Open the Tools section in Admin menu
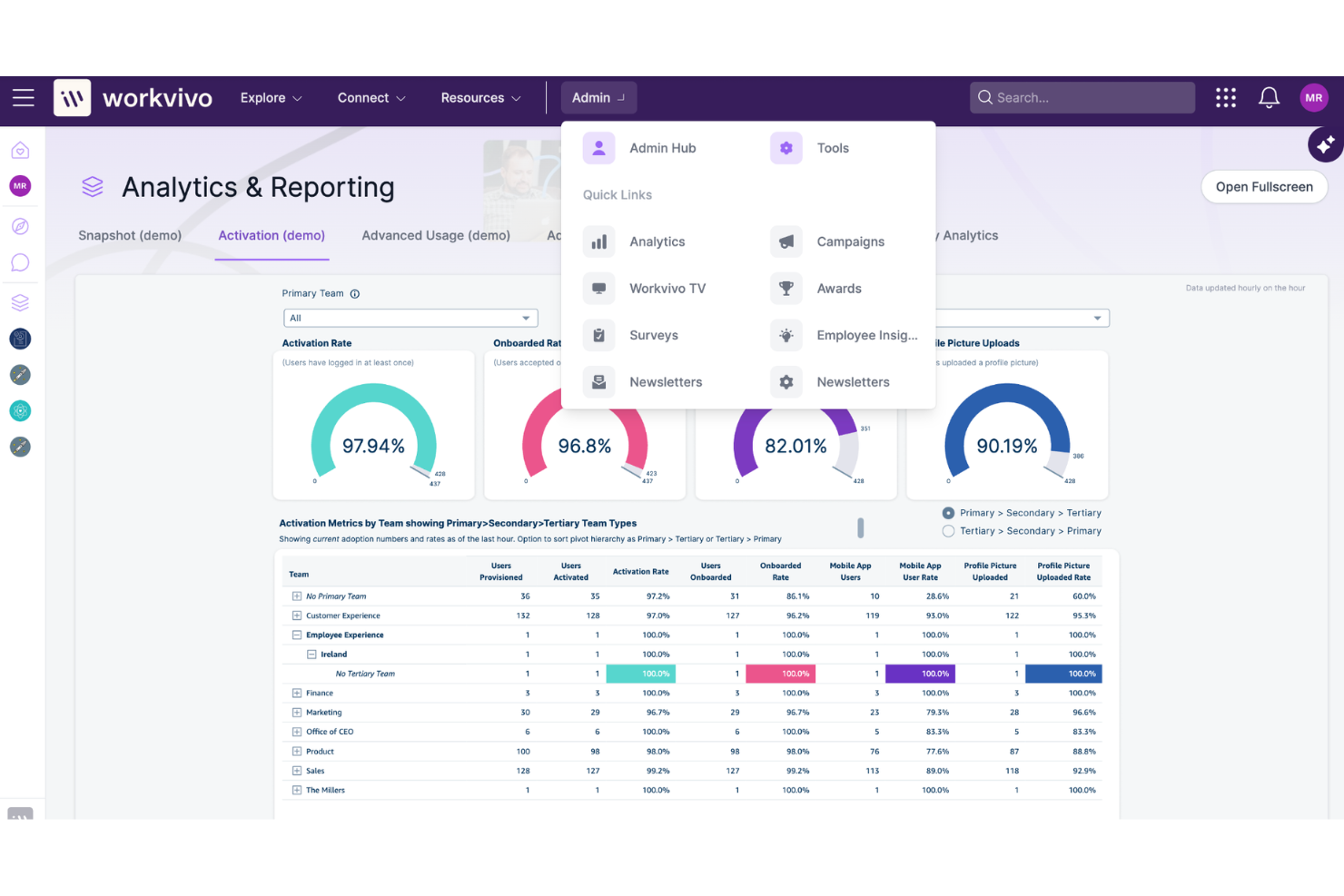The image size is (1344, 896). [x=832, y=148]
